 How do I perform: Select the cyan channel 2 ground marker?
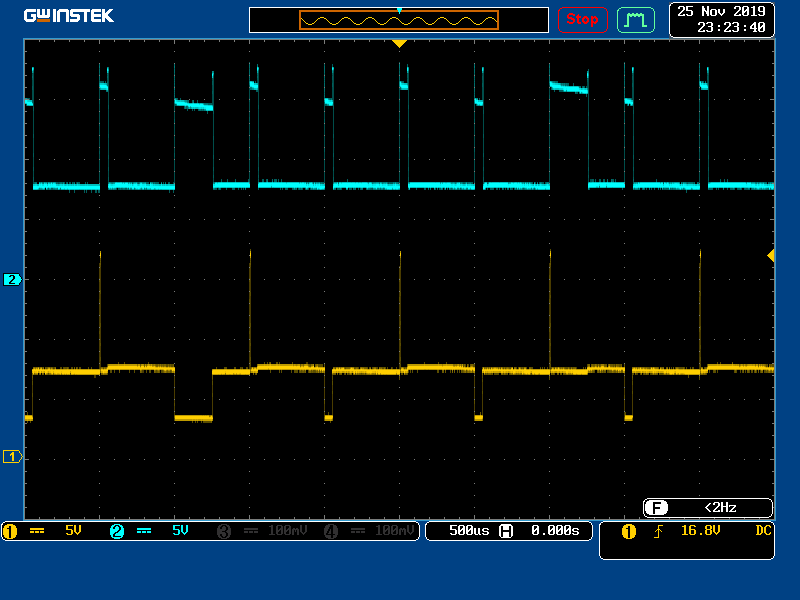(x=12, y=280)
